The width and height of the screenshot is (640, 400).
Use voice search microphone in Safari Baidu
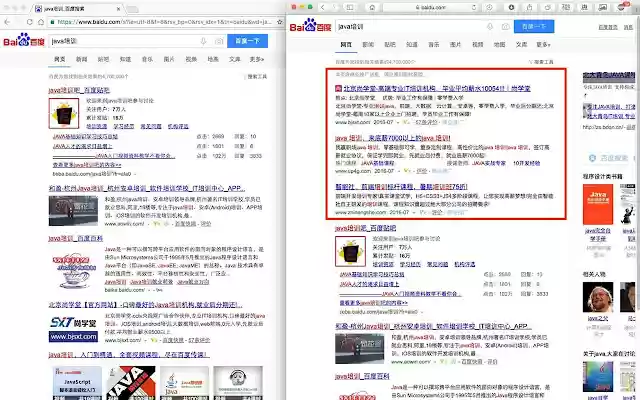[x=490, y=27]
